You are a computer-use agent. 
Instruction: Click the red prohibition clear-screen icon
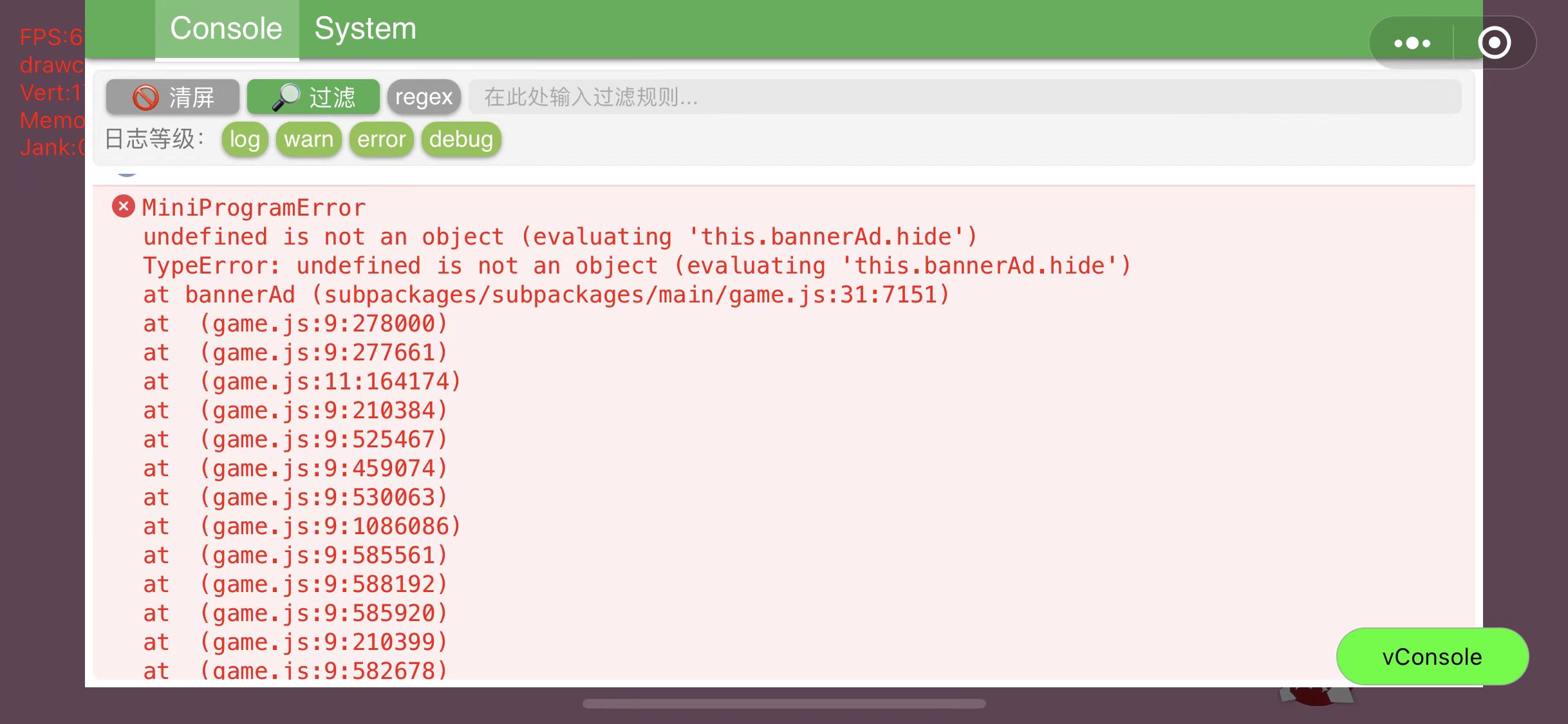[145, 97]
